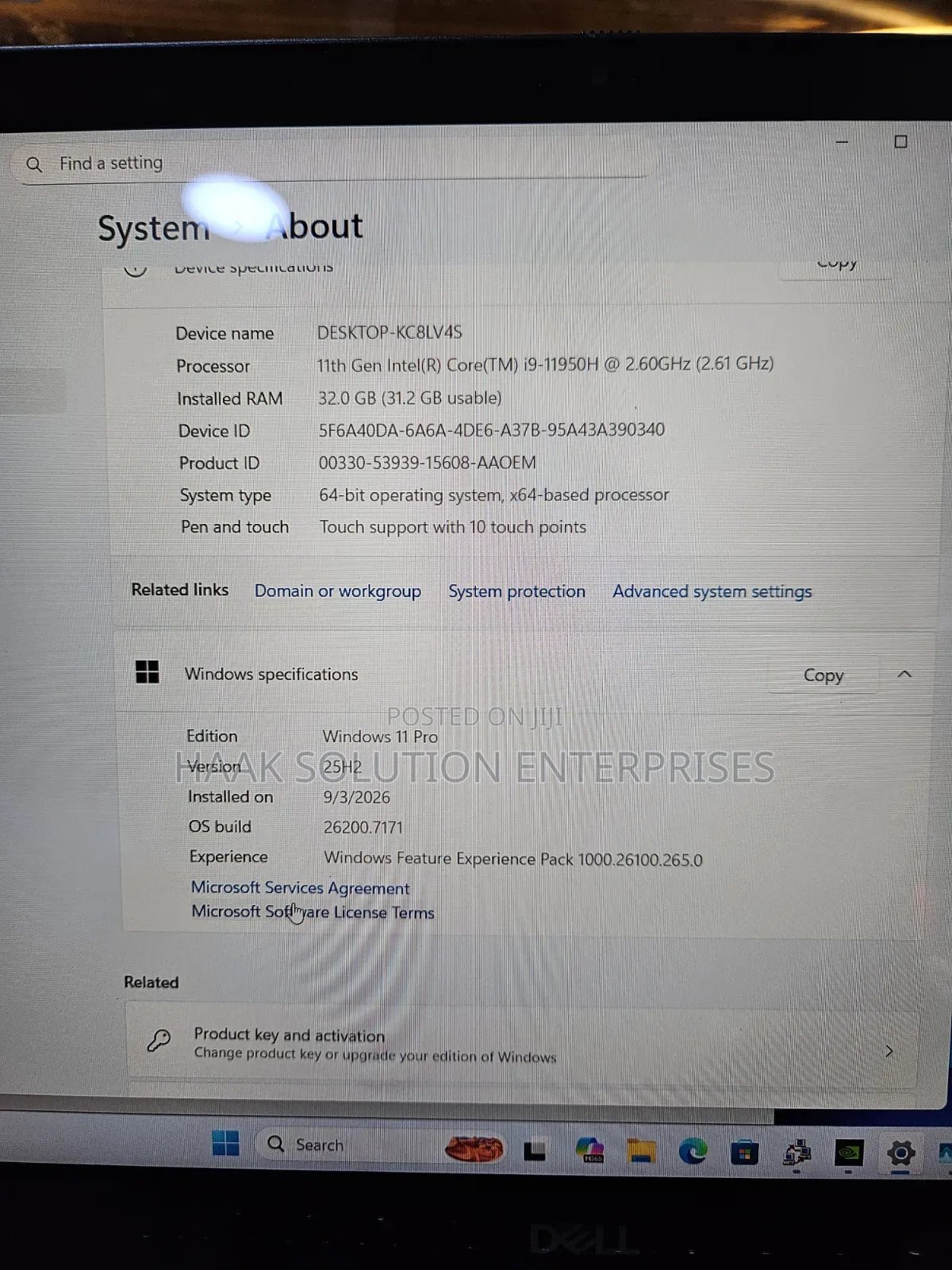
Task: Collapse the Windows specifications section chevron
Action: click(904, 674)
